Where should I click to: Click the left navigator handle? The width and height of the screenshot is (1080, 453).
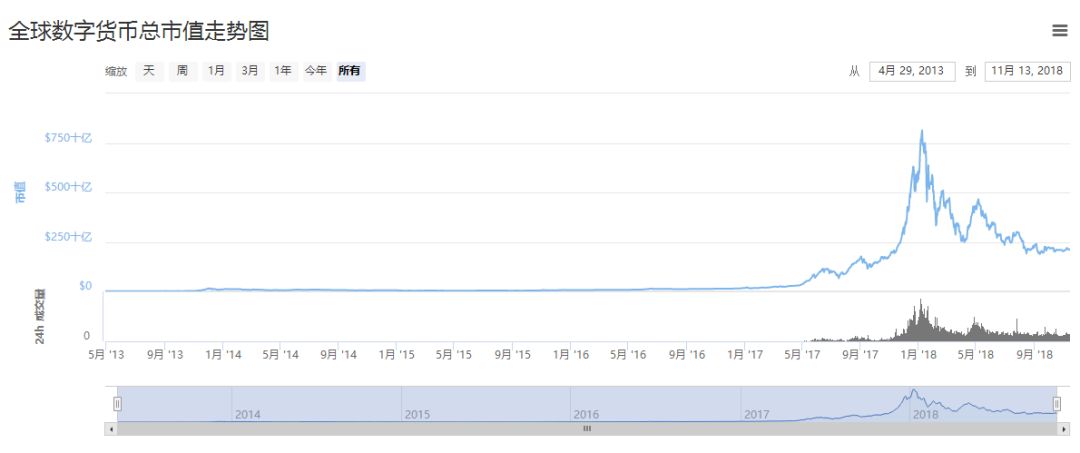click(x=118, y=403)
